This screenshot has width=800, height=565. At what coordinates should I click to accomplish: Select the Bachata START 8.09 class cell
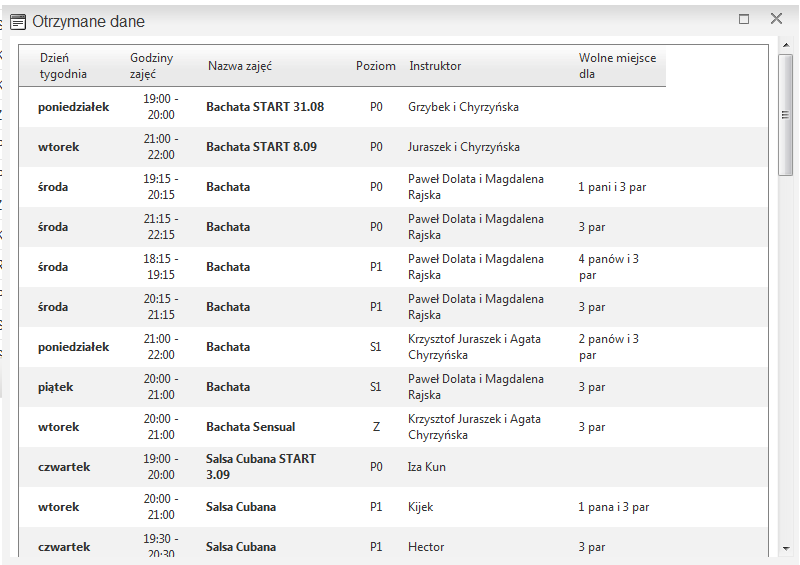pos(261,147)
